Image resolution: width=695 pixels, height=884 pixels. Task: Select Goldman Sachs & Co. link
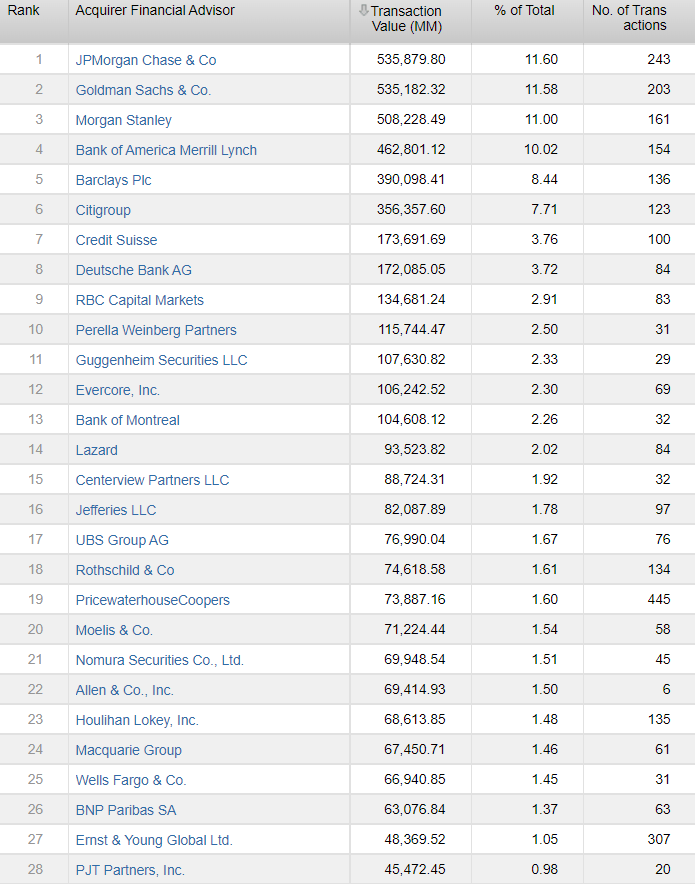point(141,90)
